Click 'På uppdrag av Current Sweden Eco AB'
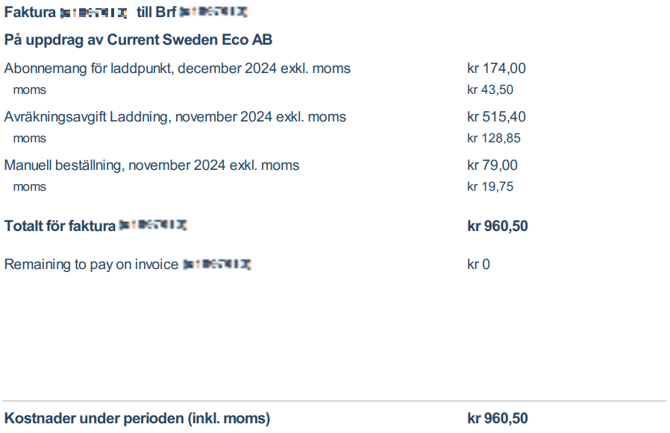Screen dimensions: 670x433 tap(138, 40)
